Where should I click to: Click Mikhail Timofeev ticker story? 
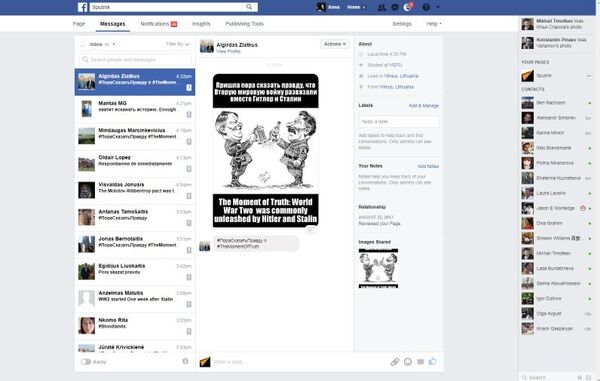point(557,24)
